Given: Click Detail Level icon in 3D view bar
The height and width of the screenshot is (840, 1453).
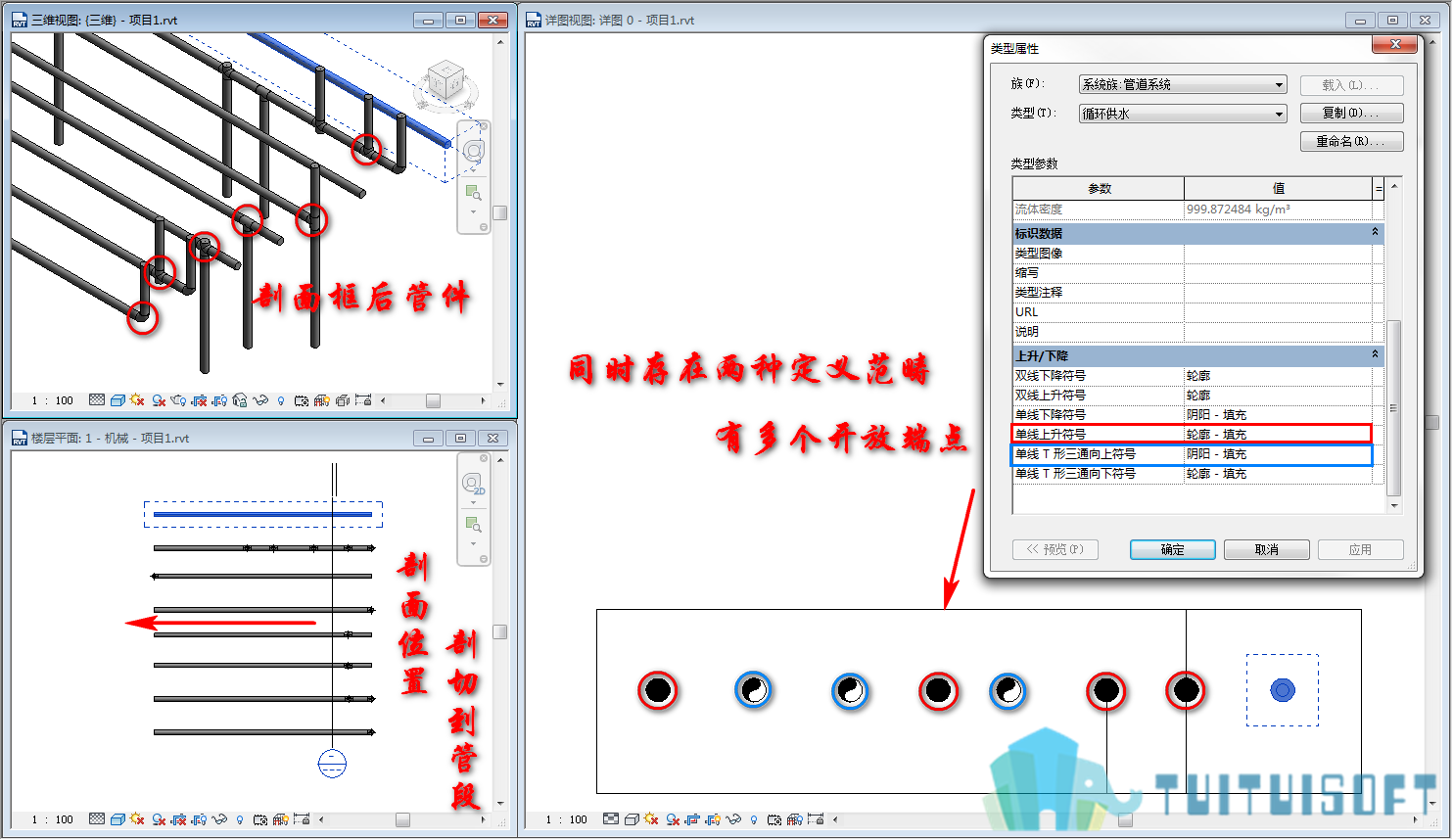Looking at the screenshot, I should tap(97, 400).
